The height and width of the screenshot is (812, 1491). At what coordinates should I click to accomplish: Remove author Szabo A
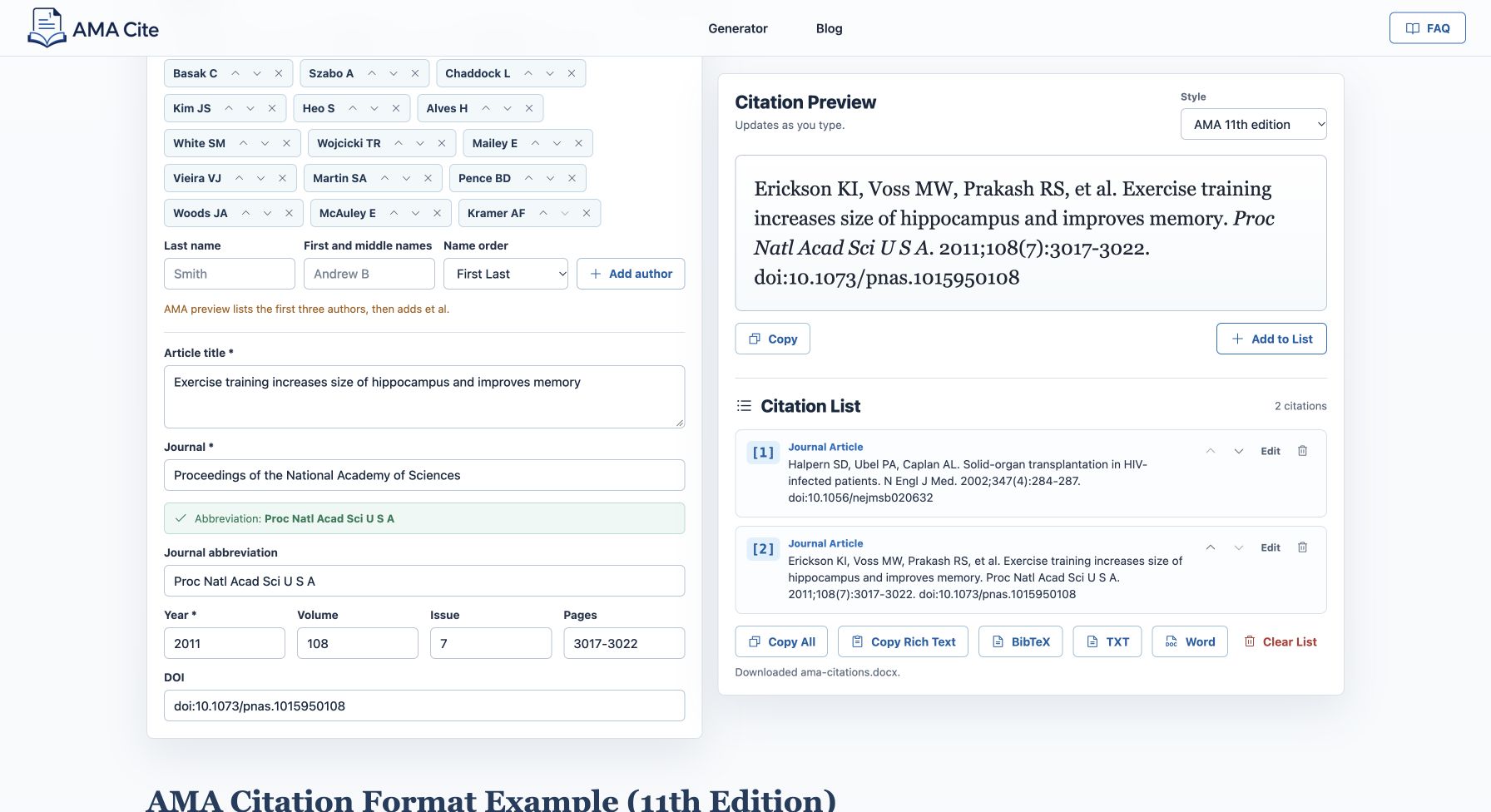[415, 73]
